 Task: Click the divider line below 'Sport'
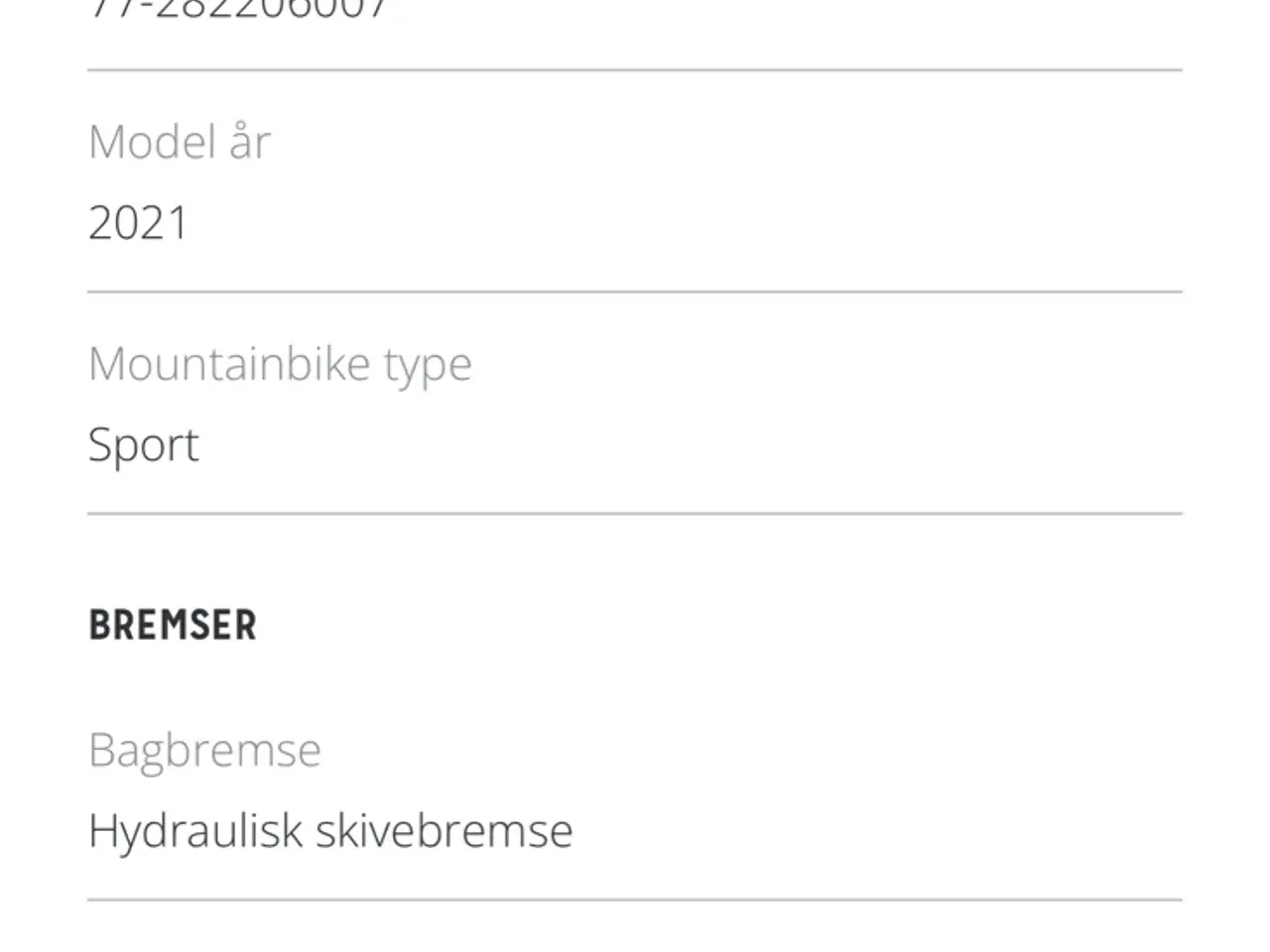point(635,514)
